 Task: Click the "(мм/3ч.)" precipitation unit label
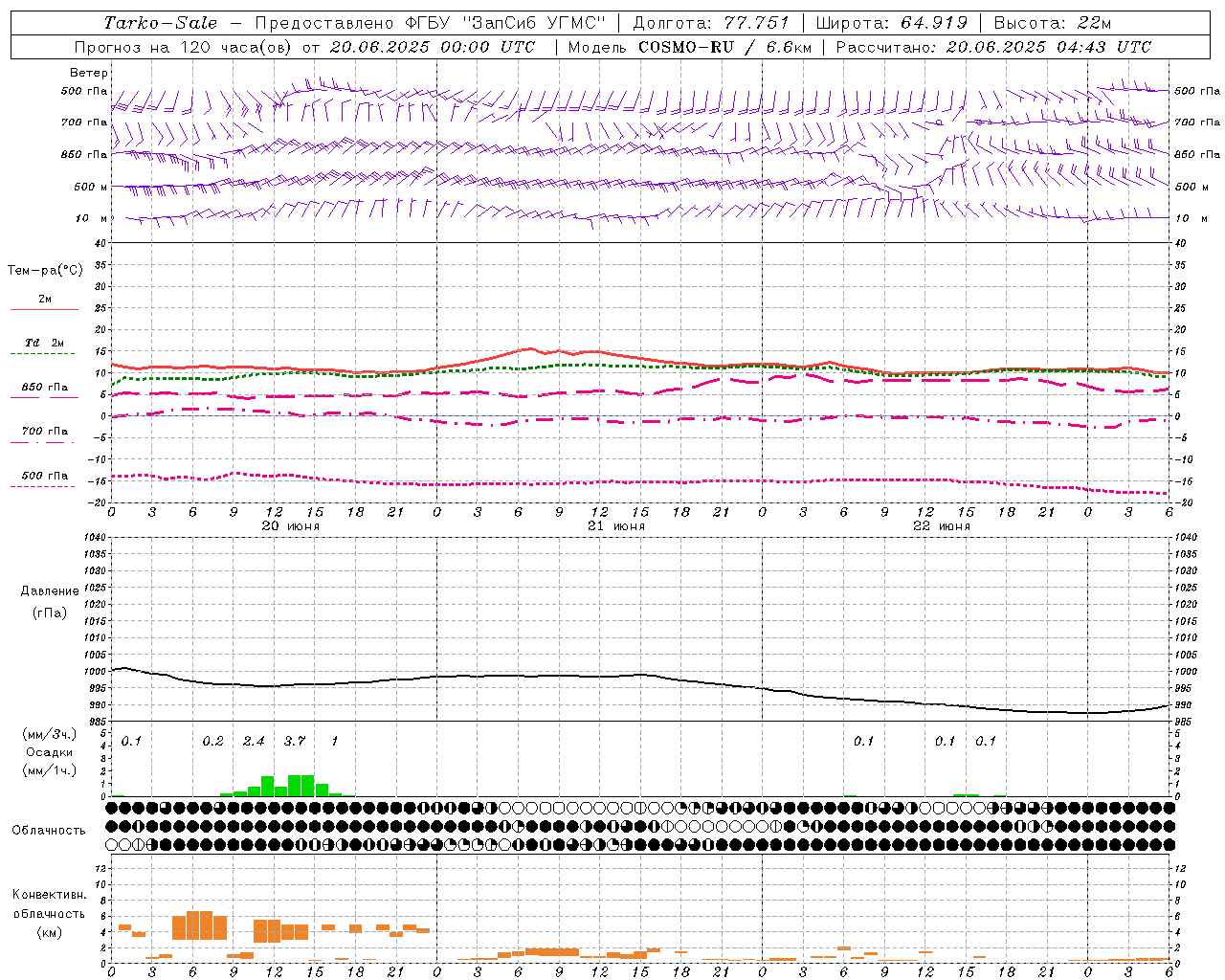point(49,734)
